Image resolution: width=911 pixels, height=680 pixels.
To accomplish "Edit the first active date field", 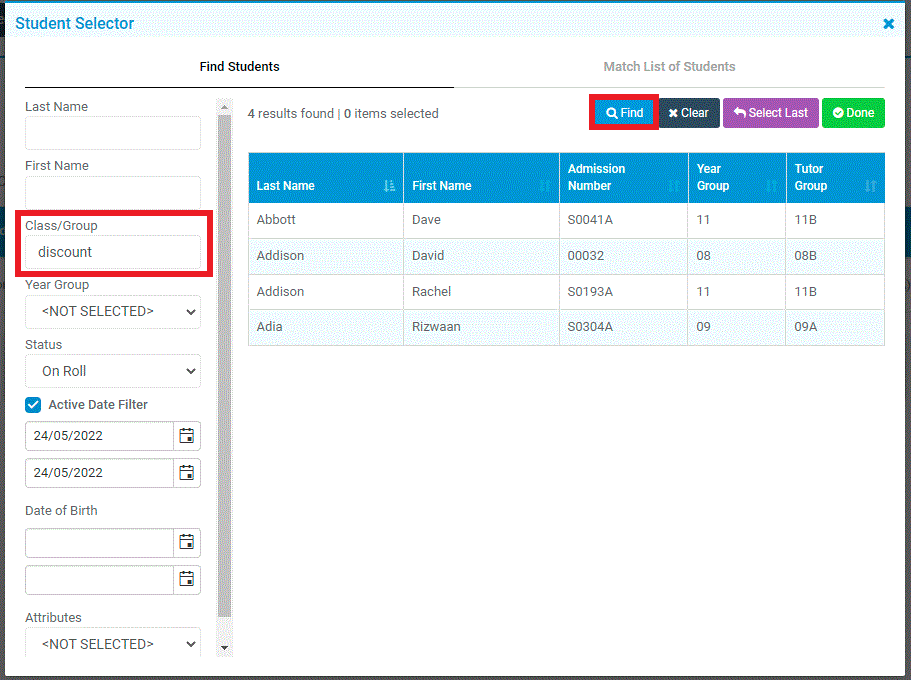I will [99, 436].
